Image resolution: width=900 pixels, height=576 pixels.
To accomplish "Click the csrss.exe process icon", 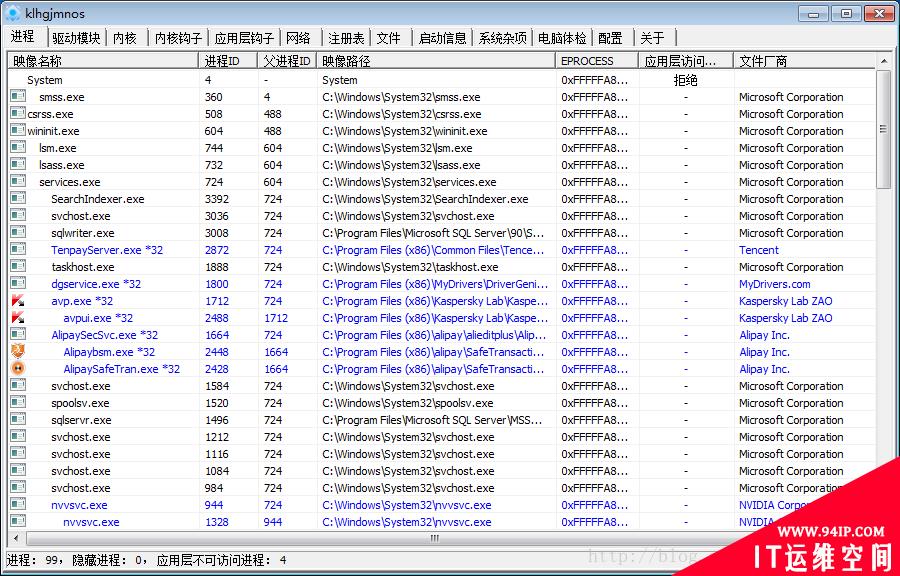I will point(18,114).
